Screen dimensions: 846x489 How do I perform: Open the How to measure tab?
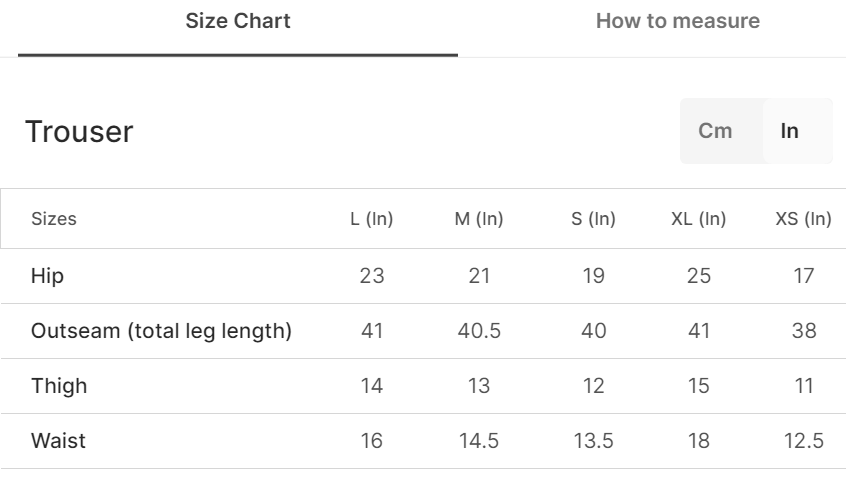click(677, 21)
